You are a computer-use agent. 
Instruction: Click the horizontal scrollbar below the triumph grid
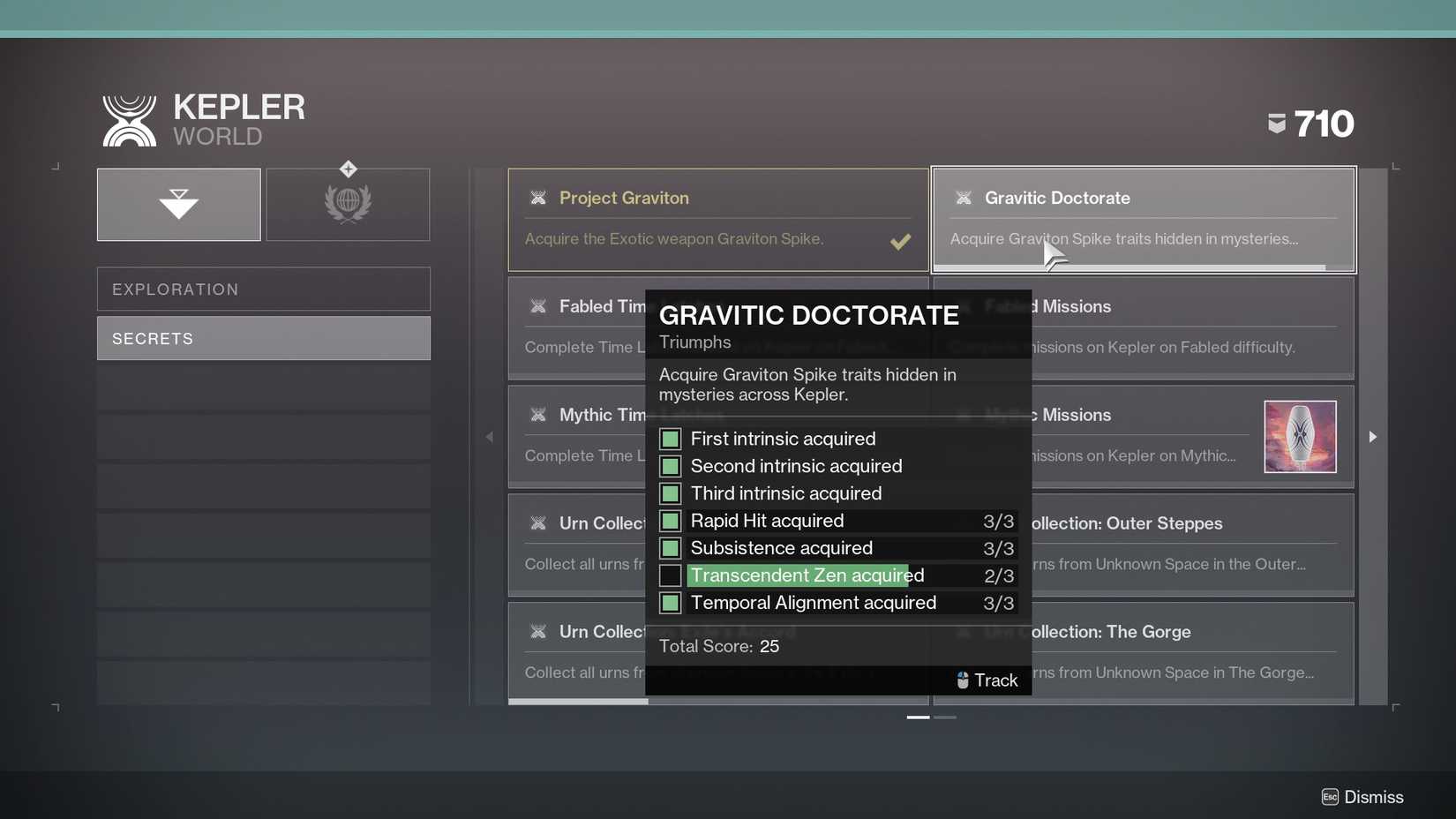[618, 701]
